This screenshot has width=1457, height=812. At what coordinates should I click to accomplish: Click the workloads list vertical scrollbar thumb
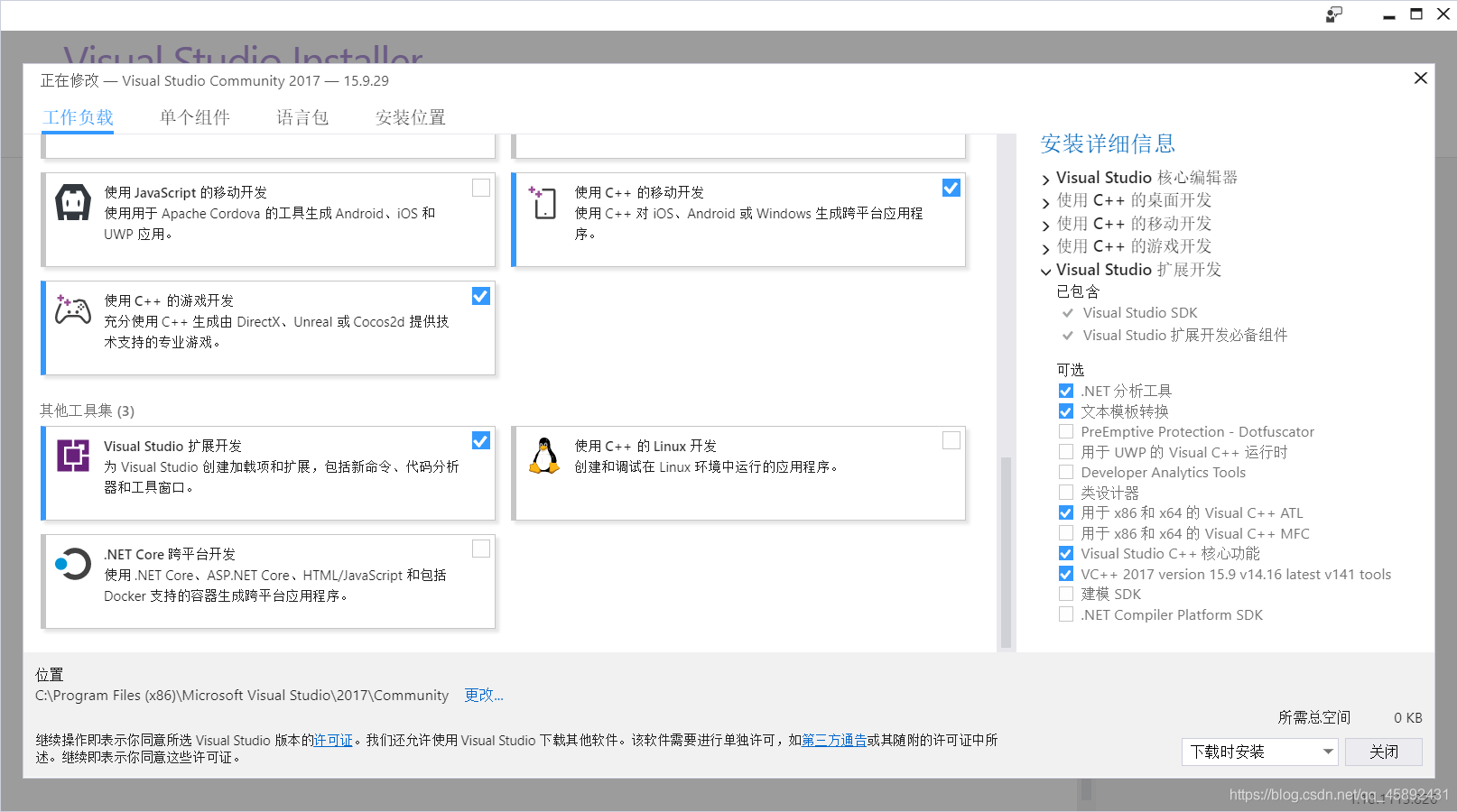point(1006,552)
